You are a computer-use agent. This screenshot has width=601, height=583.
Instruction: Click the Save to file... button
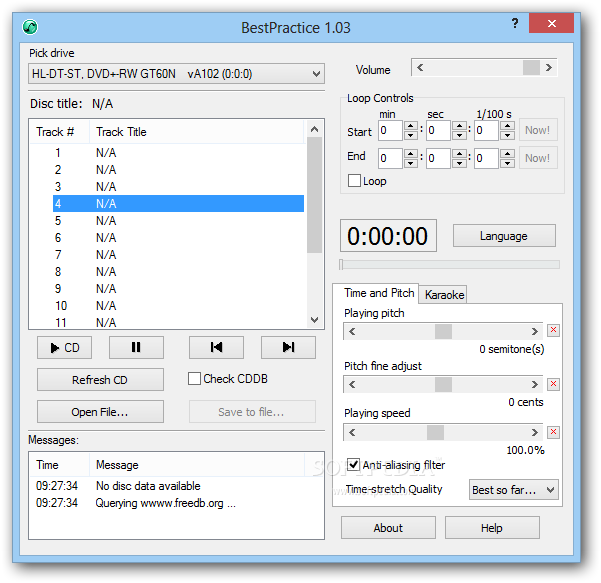252,412
